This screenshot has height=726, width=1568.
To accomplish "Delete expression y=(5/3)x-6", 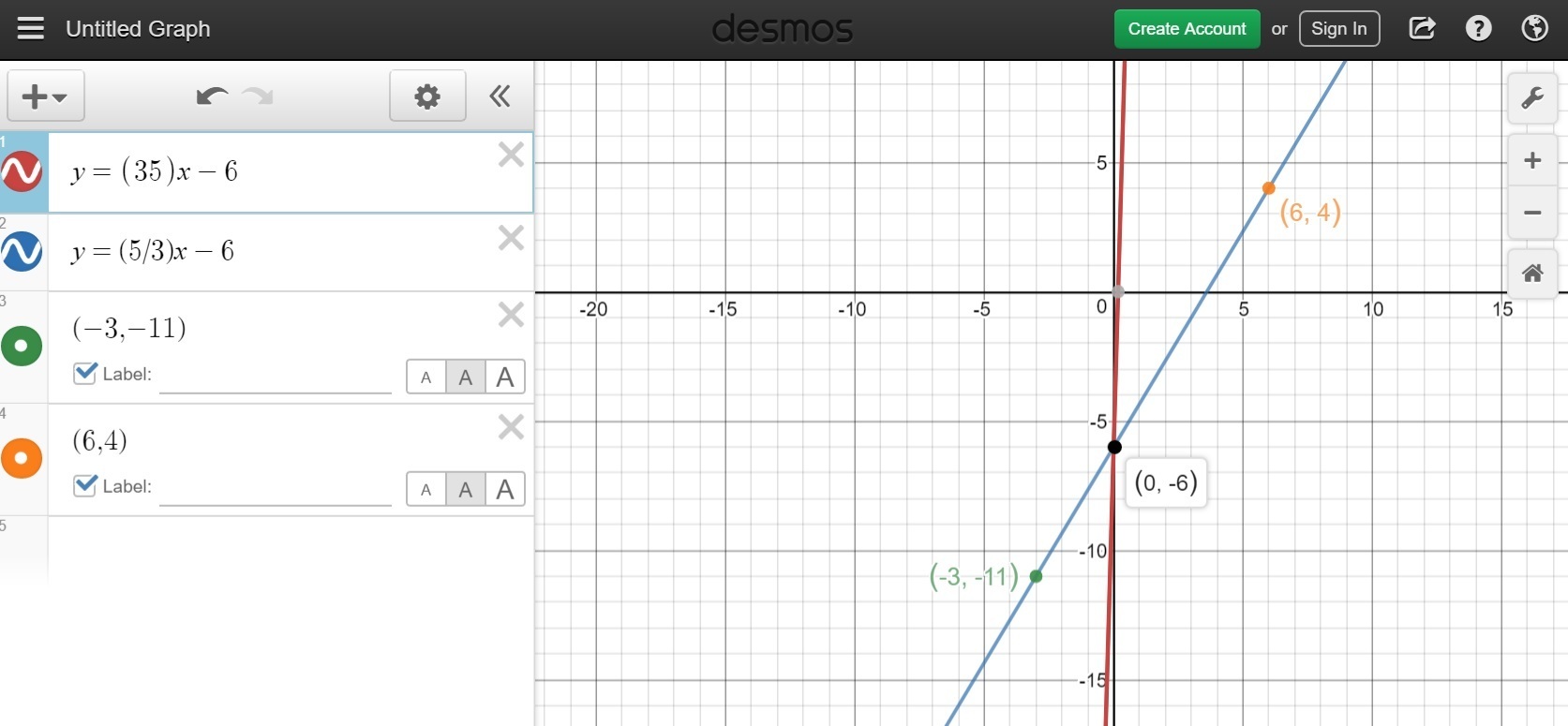I will (x=511, y=238).
